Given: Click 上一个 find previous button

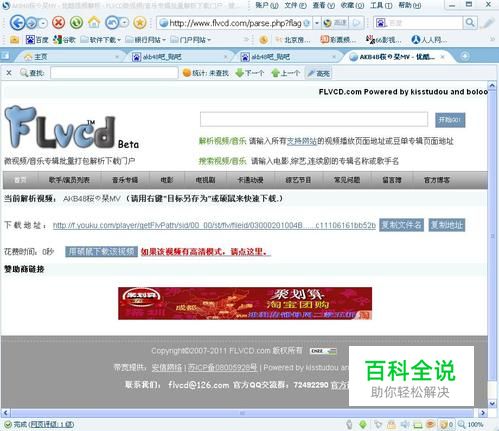Looking at the screenshot, I should (286, 73).
